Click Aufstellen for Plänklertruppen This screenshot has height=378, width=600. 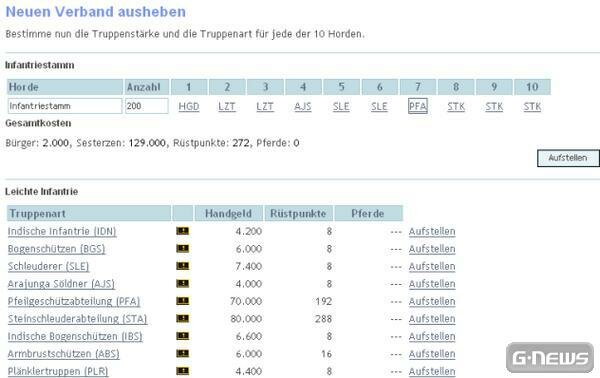pos(432,371)
